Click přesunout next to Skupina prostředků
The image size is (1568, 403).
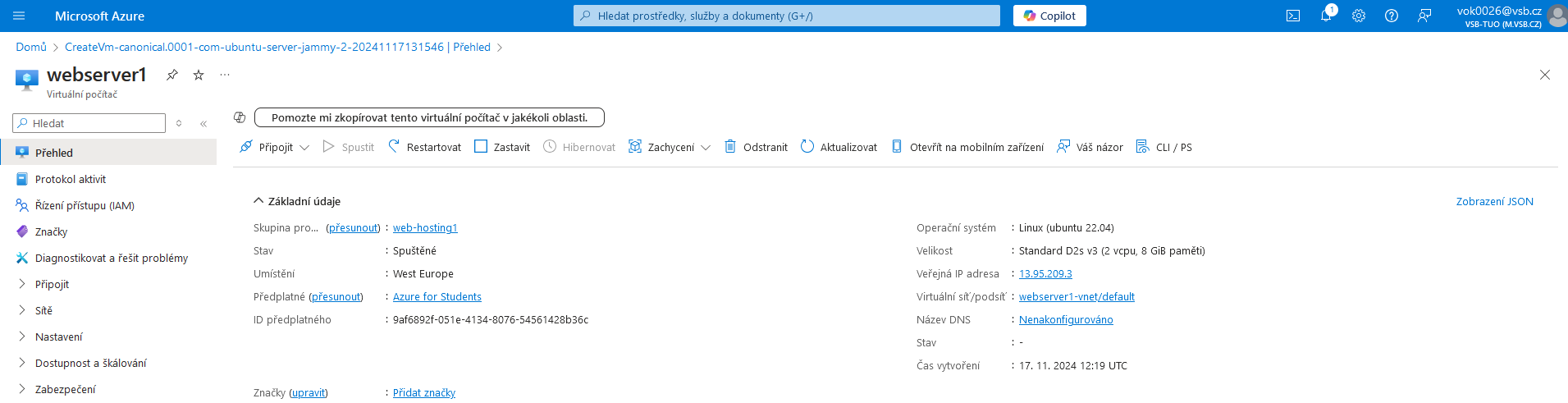[353, 227]
